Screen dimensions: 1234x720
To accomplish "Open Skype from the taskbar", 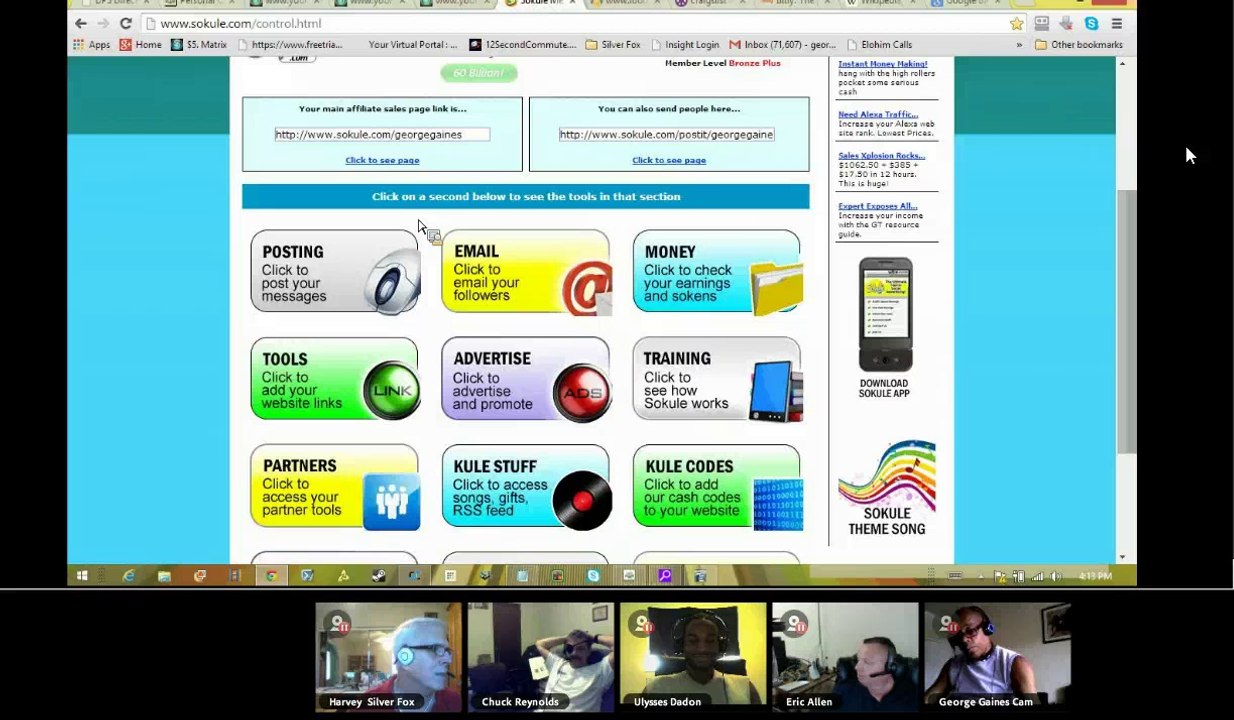I will coord(593,575).
